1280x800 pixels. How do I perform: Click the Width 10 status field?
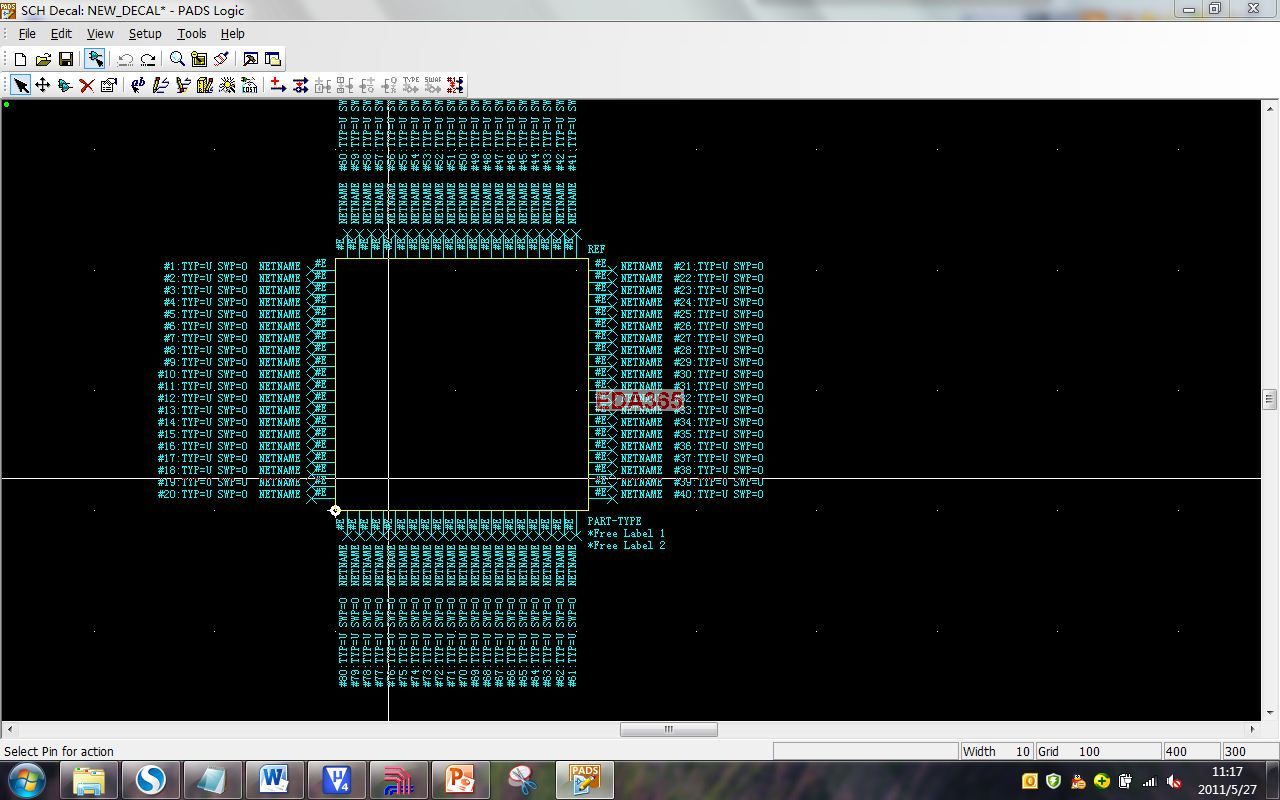(x=996, y=751)
